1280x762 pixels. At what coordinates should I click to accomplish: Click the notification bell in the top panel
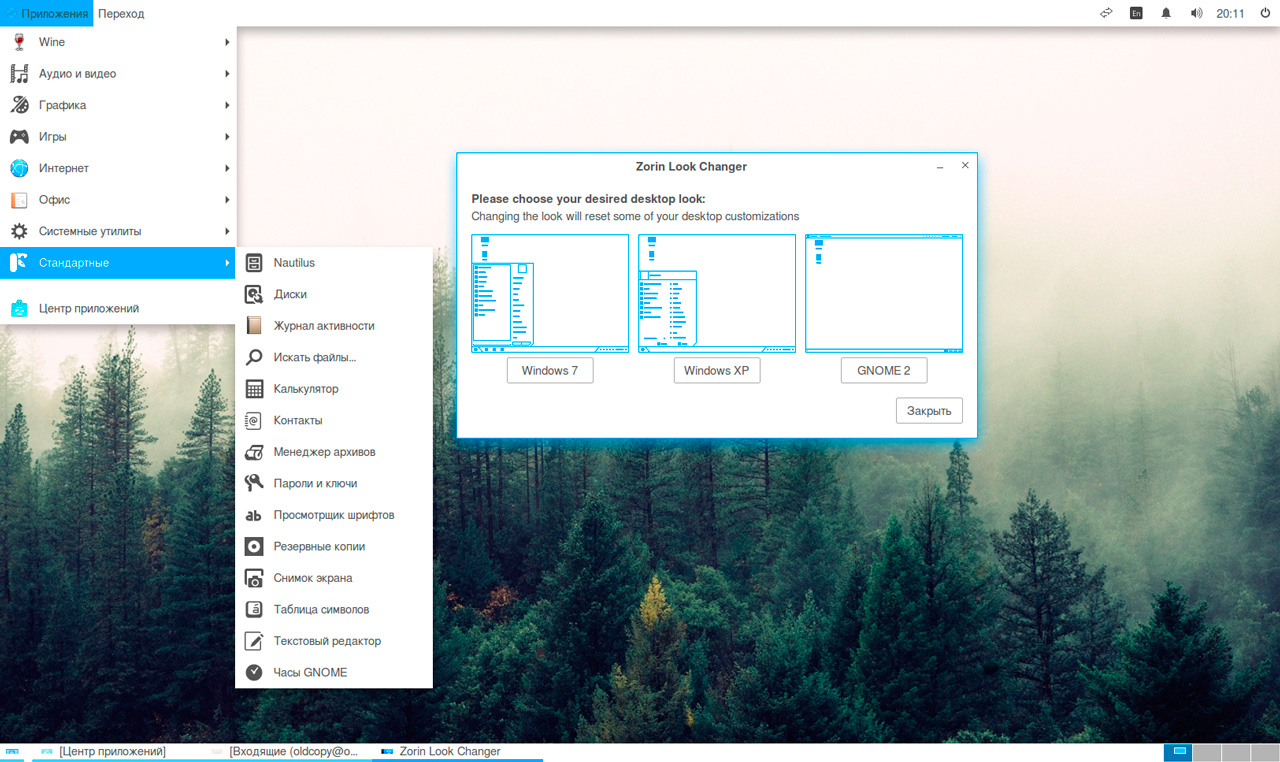point(1165,14)
